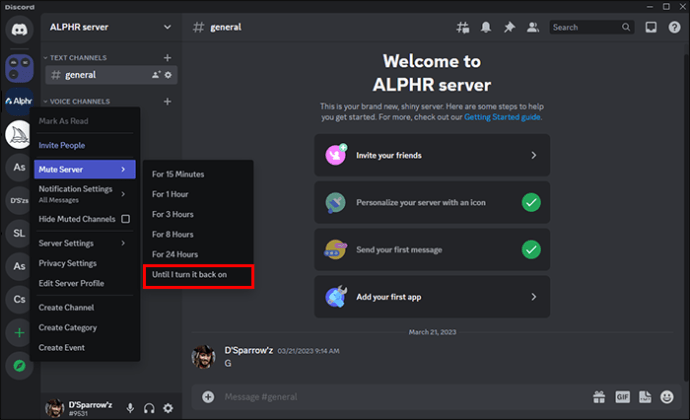The height and width of the screenshot is (420, 690).
Task: Choose Create Channel from context menu
Action: tap(84, 307)
